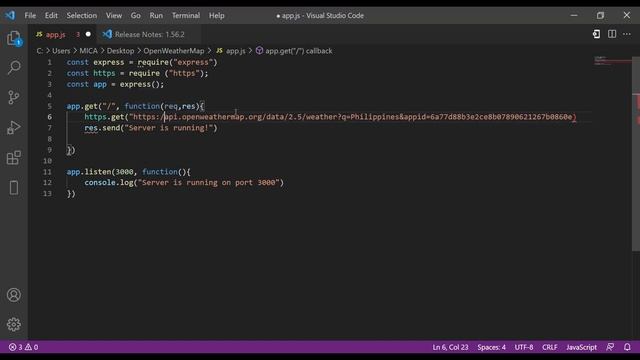Click 'app.listen(3000' on line 11
Image resolution: width=640 pixels, height=360 pixels.
(x=100, y=171)
